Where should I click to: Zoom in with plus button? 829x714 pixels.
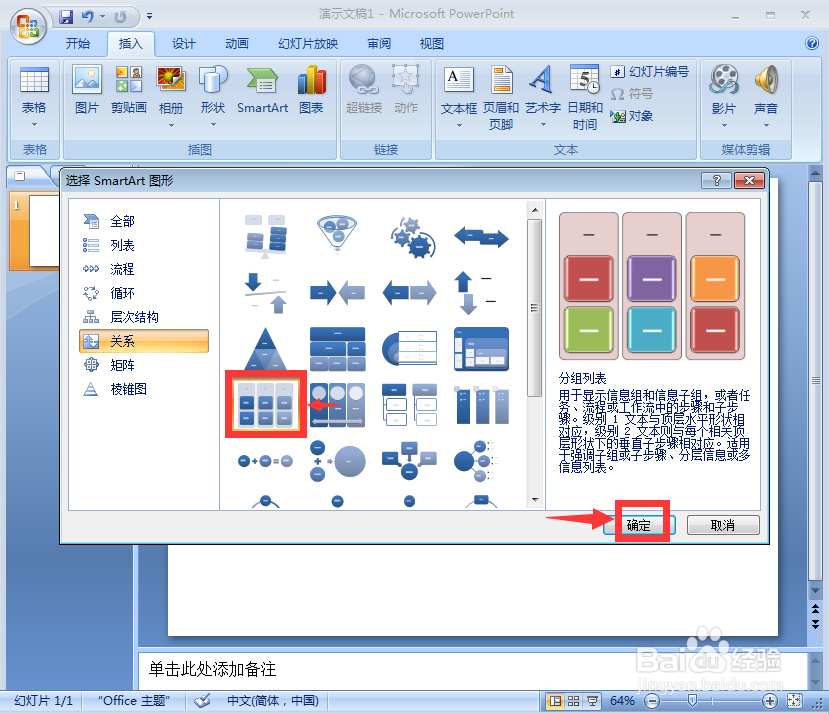[770, 701]
